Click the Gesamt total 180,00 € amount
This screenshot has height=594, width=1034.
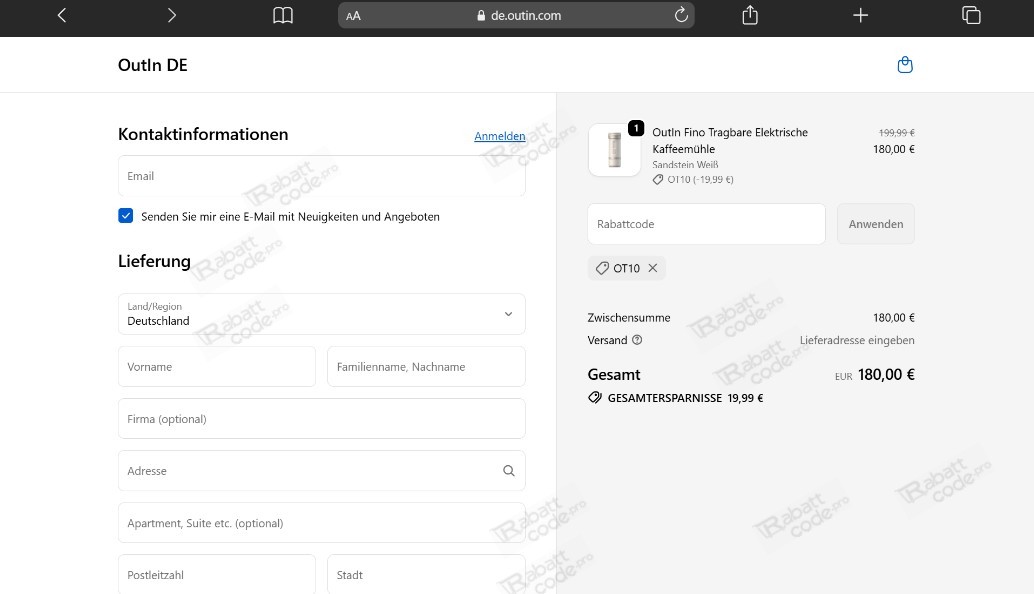886,374
